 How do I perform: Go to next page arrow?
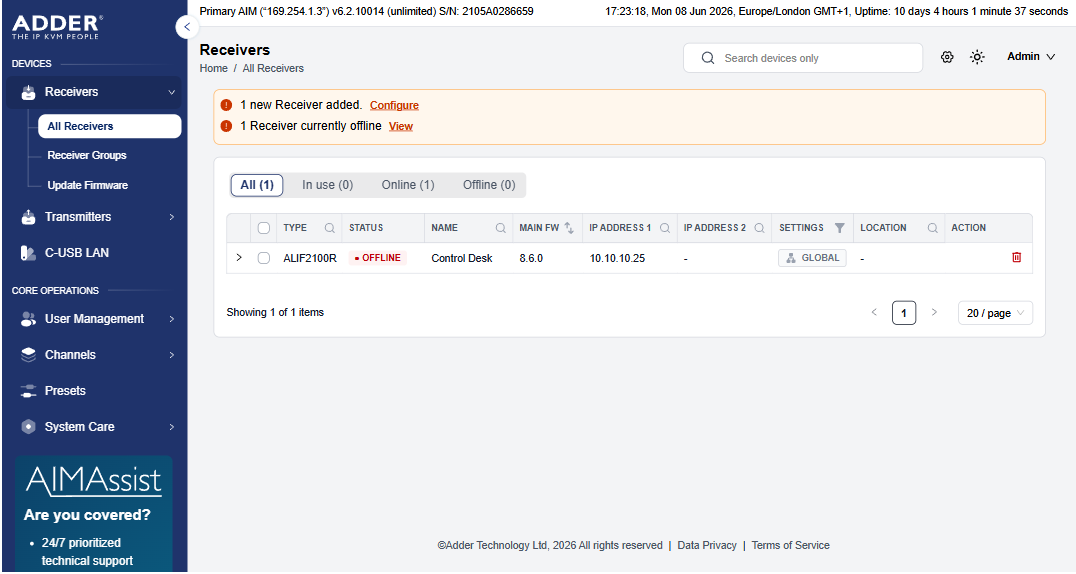[x=934, y=312]
